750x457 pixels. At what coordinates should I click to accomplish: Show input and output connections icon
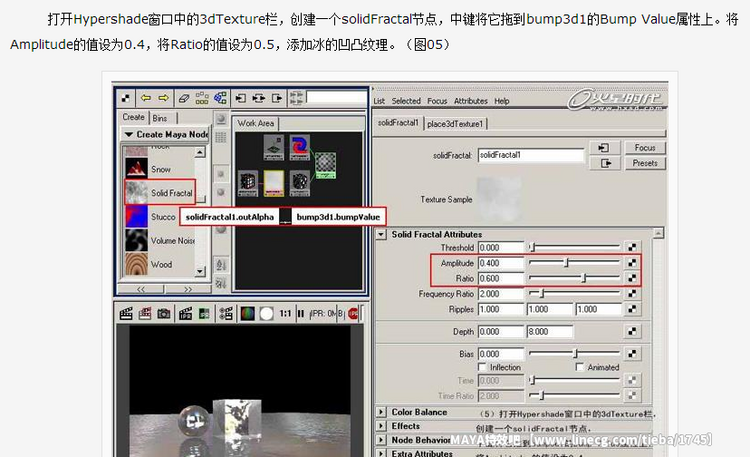tap(259, 98)
